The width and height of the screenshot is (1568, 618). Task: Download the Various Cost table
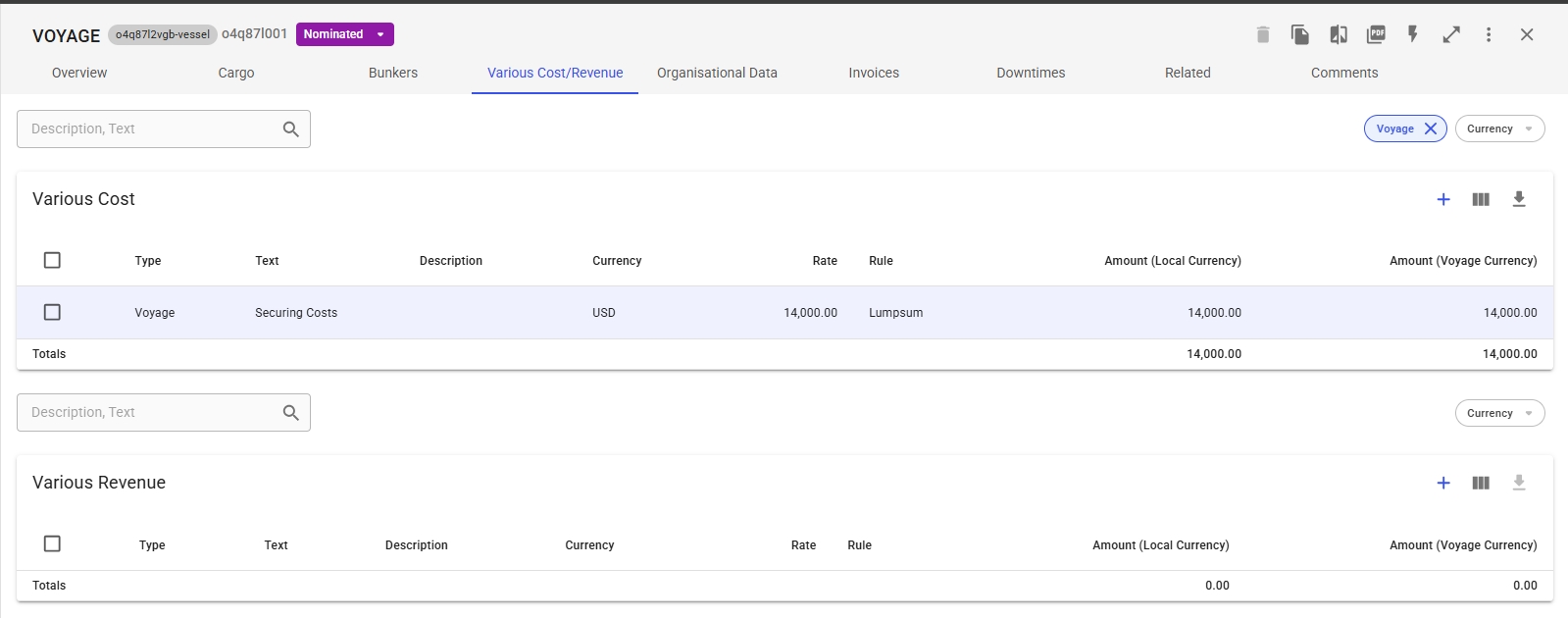[1519, 199]
